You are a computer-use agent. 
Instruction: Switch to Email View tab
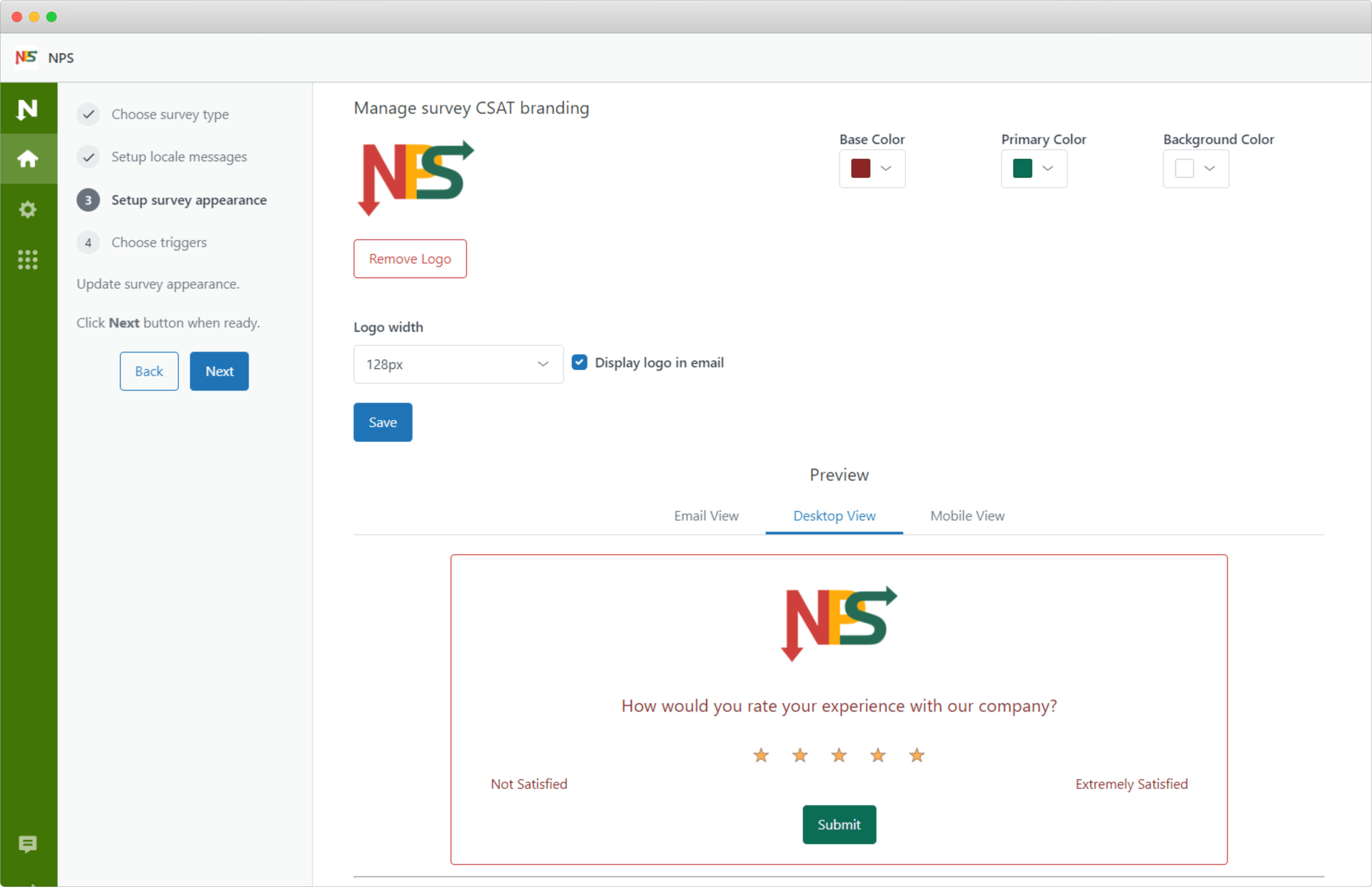pyautogui.click(x=706, y=515)
